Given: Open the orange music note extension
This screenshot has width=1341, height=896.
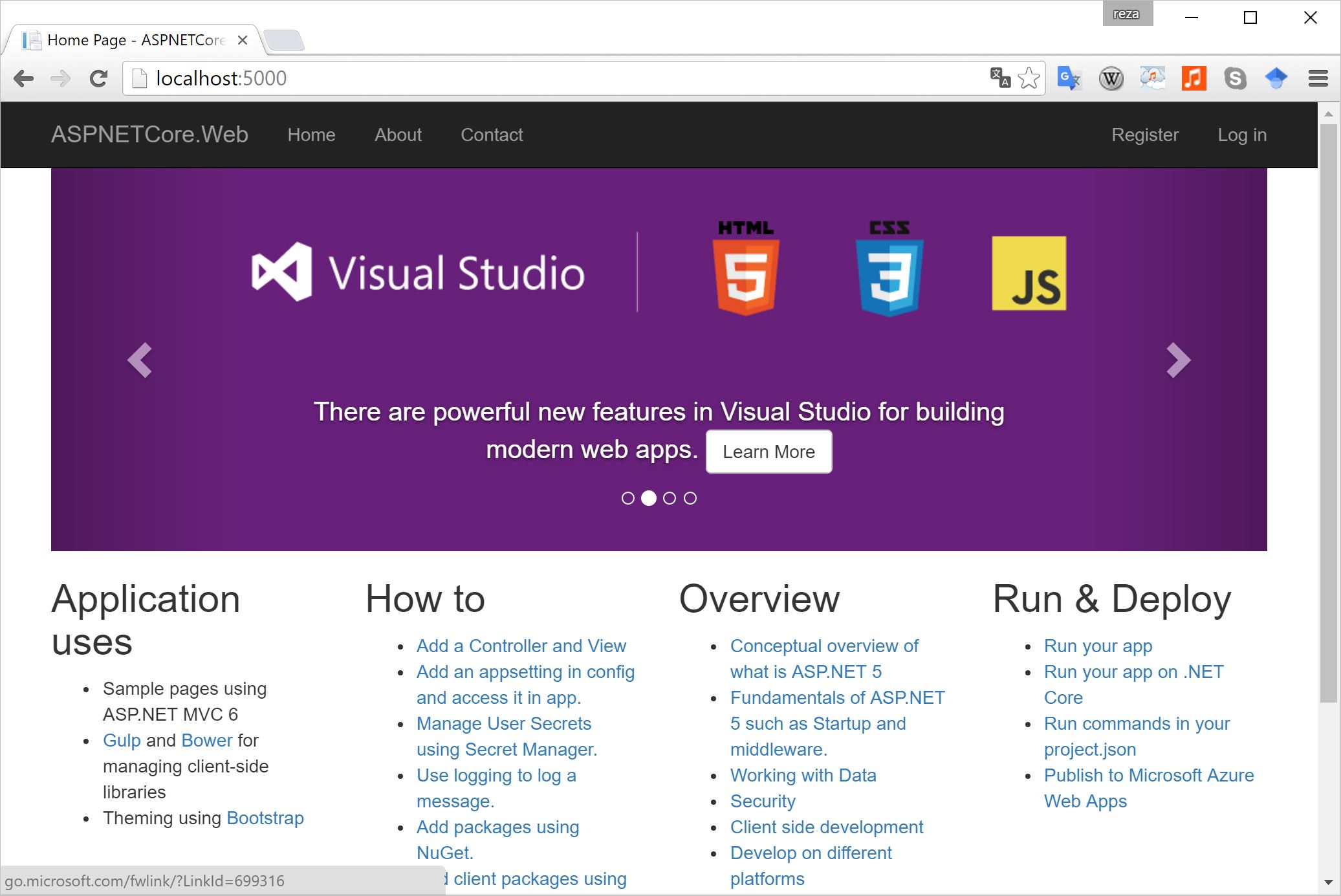Looking at the screenshot, I should (1194, 79).
